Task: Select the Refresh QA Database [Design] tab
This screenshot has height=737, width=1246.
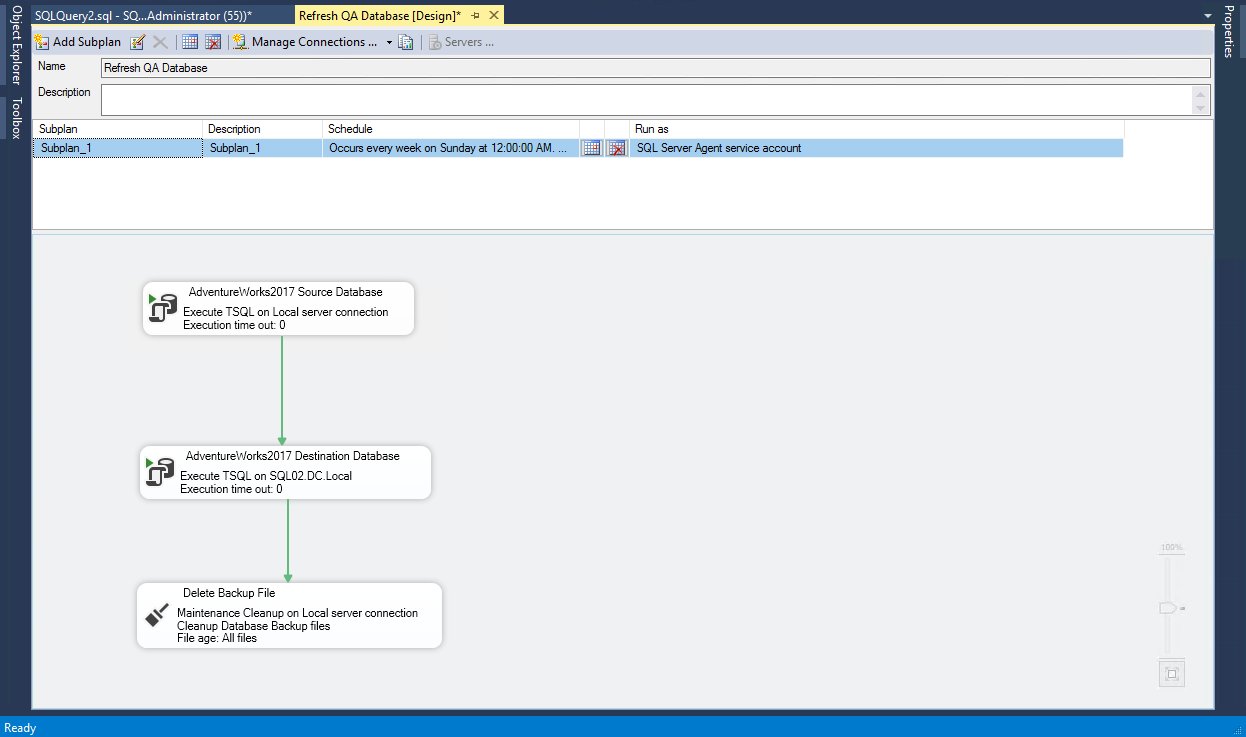Action: pyautogui.click(x=380, y=16)
